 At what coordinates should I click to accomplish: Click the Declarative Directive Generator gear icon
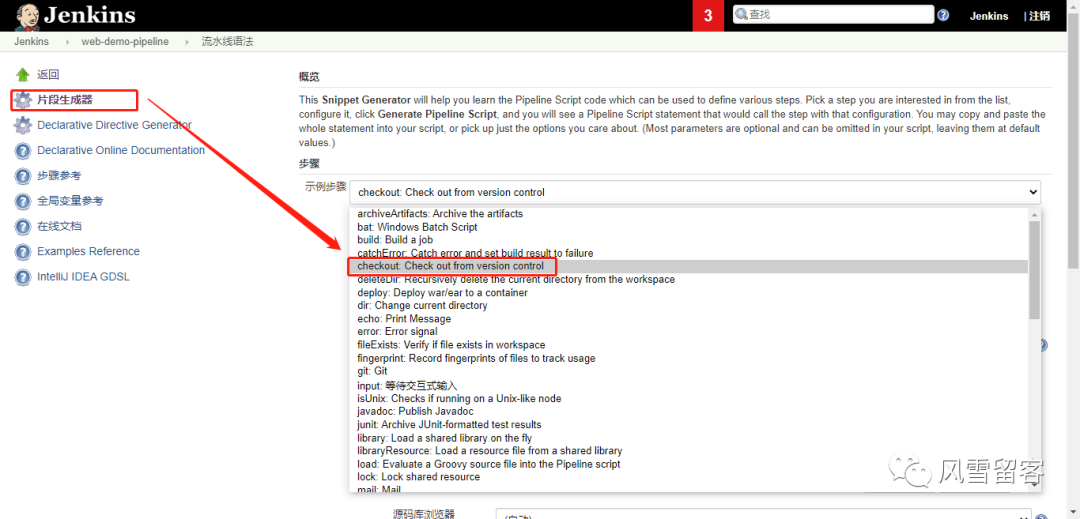(x=23, y=125)
